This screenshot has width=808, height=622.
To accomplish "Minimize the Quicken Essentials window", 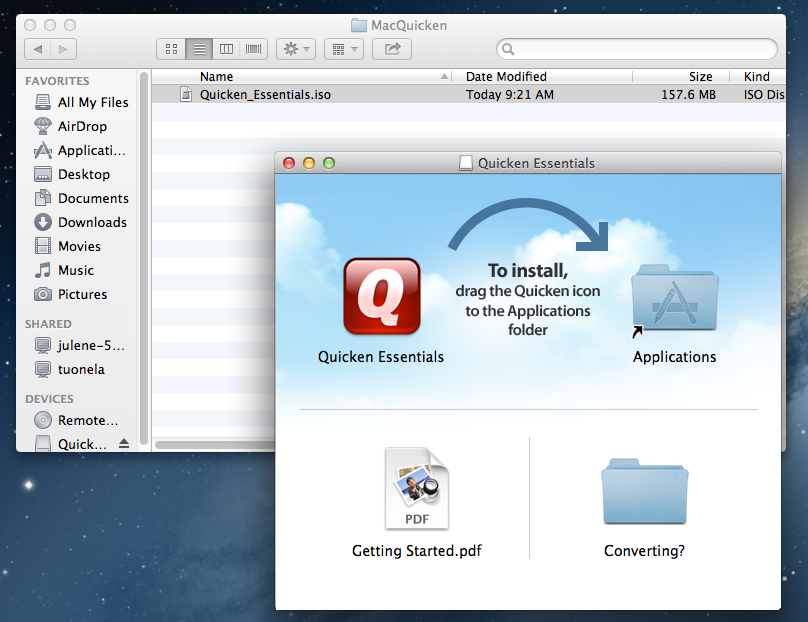I will [x=309, y=163].
